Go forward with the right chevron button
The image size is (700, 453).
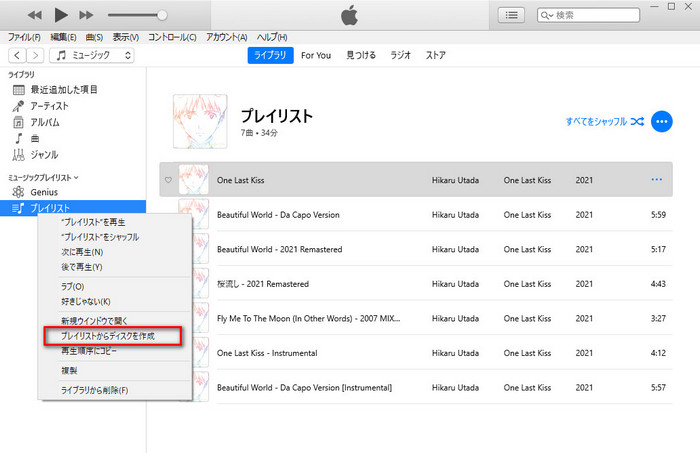(x=35, y=55)
